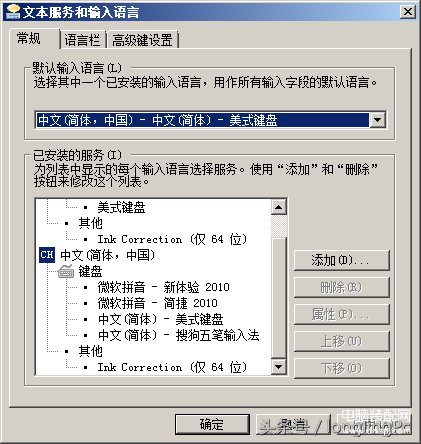
Task: Click the services list scrollbar thumb
Action: click(x=279, y=298)
